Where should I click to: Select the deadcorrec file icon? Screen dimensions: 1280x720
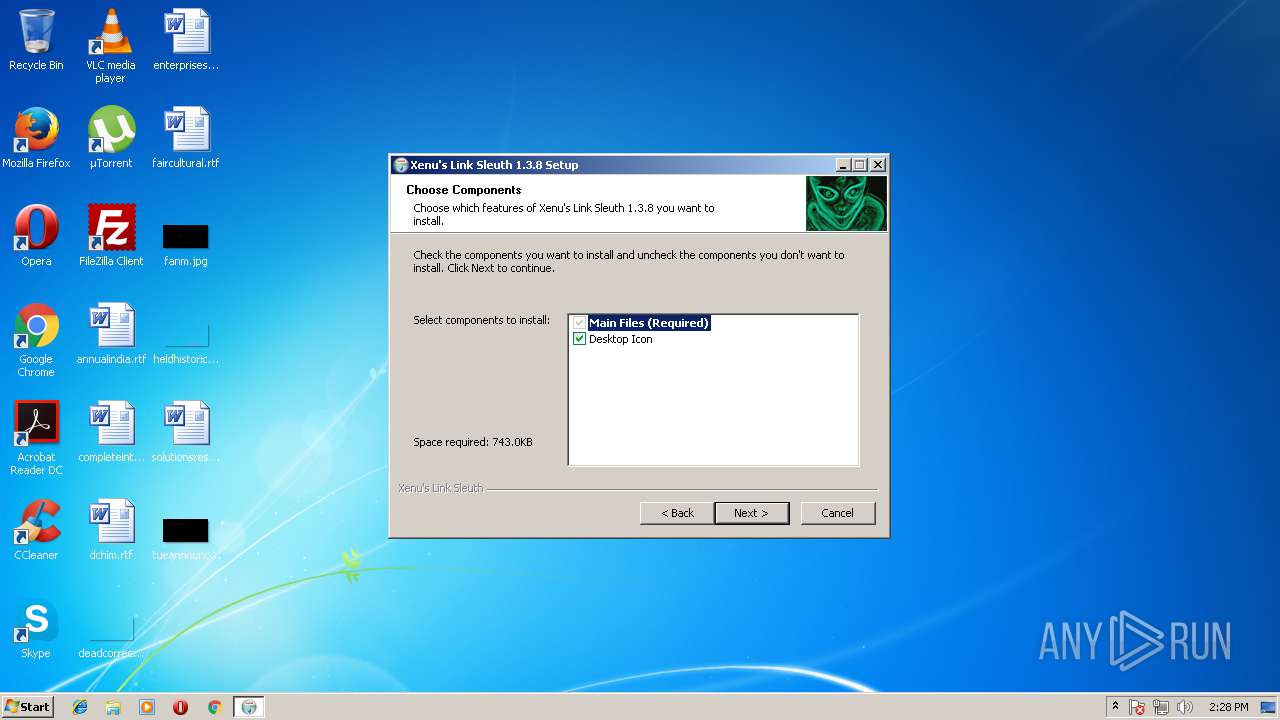(x=111, y=636)
